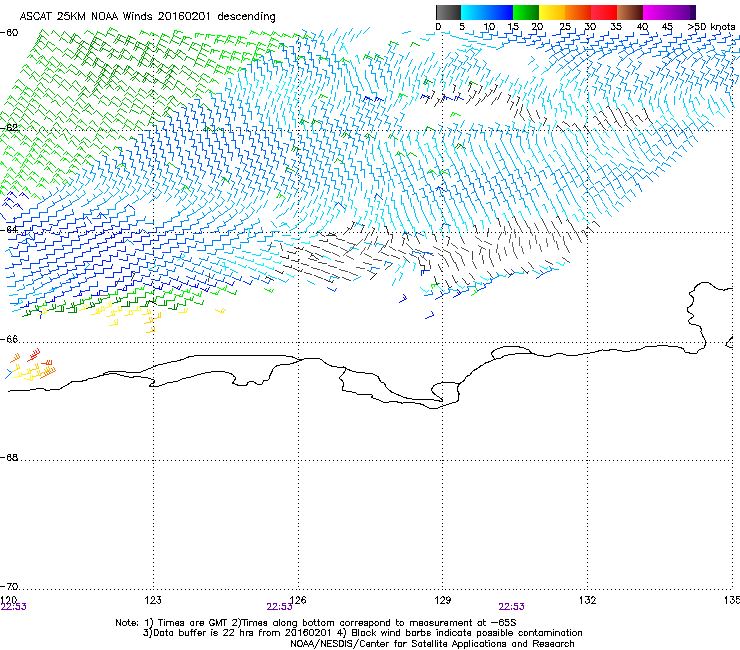Select the yellow 20-25 knots legend segment

[x=552, y=12]
